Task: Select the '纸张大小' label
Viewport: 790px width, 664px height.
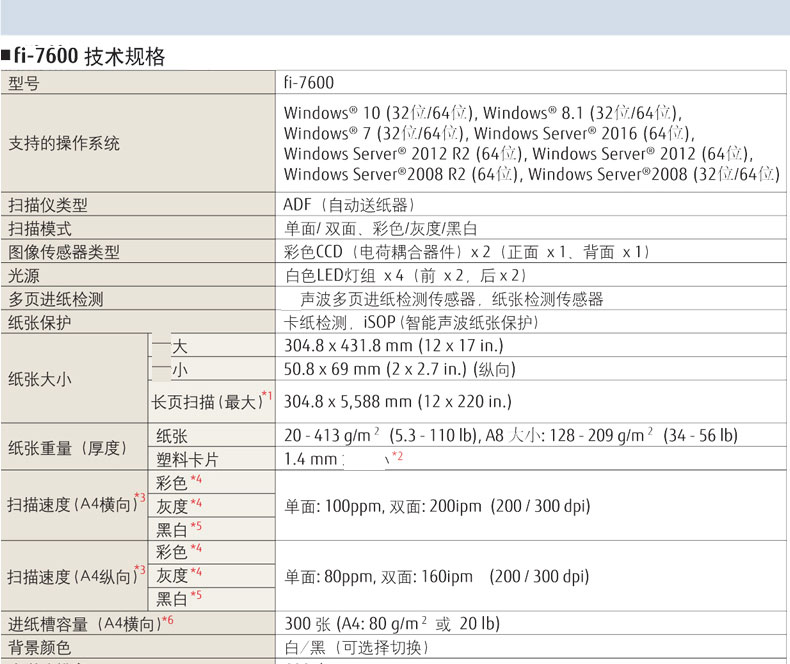Action: tap(40, 379)
